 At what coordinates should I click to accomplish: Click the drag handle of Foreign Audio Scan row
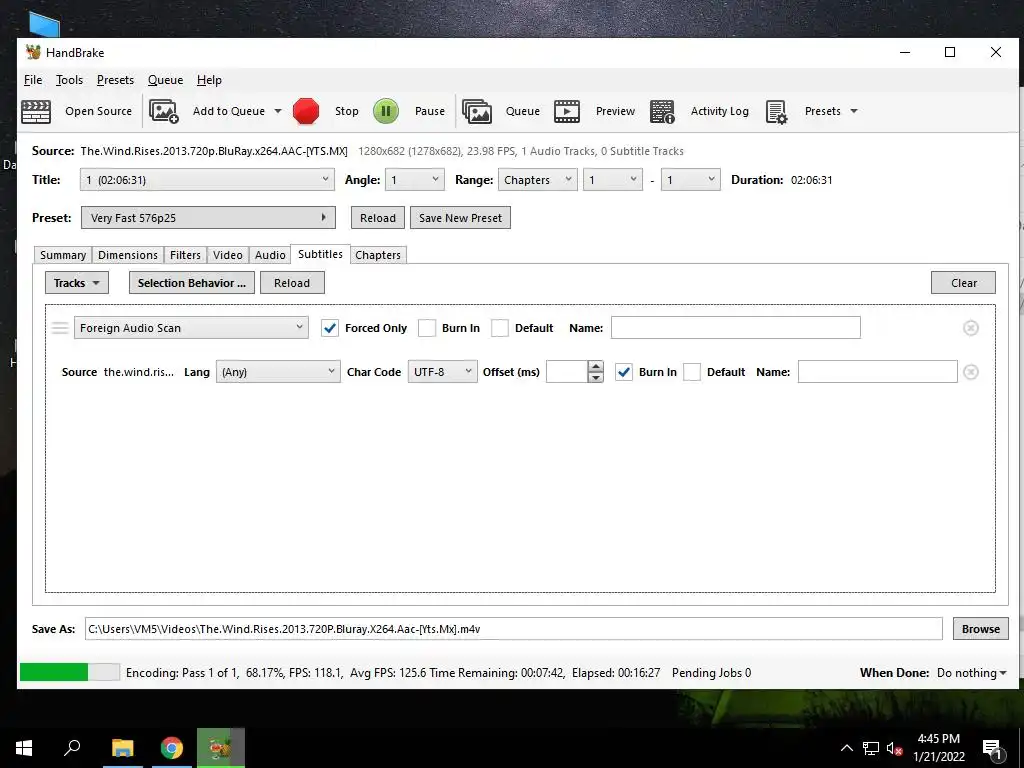[60, 328]
